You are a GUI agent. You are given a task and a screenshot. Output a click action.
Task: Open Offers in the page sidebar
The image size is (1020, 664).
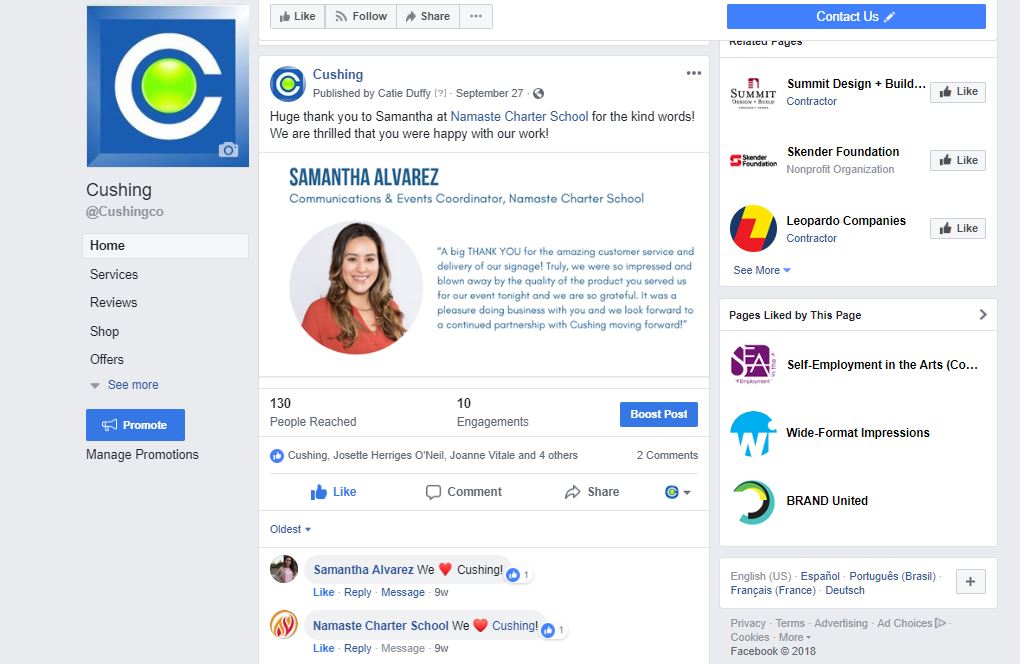tap(107, 359)
